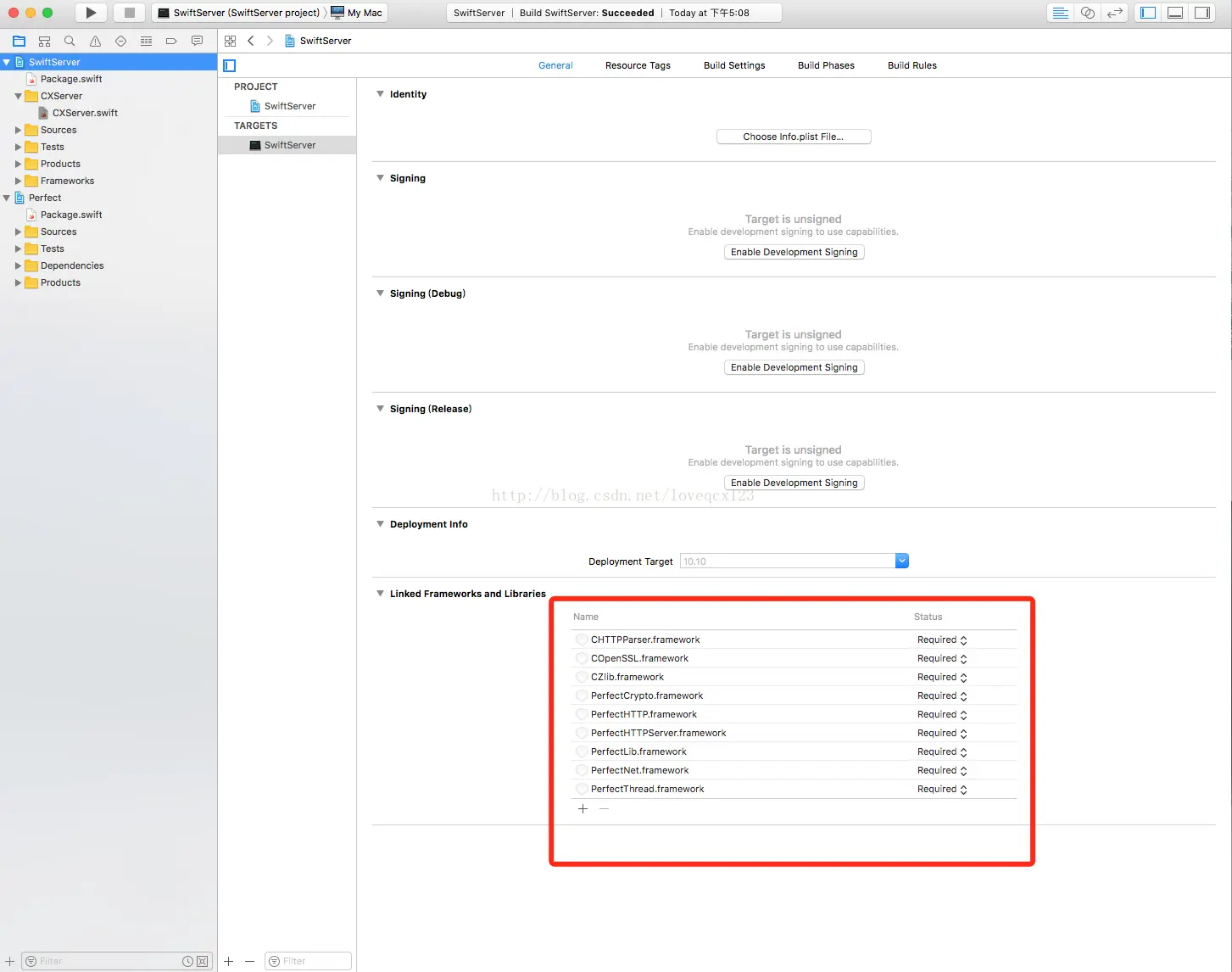The image size is (1232, 972).
Task: Collapse the Signing (Debug) section
Action: point(380,293)
